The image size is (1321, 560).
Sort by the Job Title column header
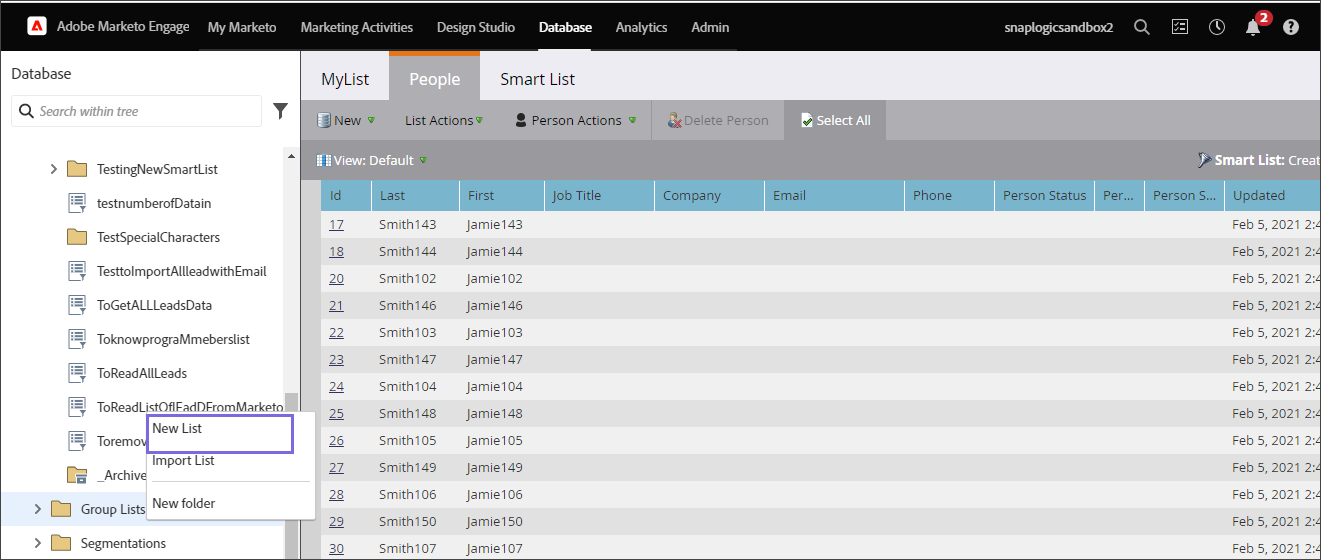(x=599, y=195)
